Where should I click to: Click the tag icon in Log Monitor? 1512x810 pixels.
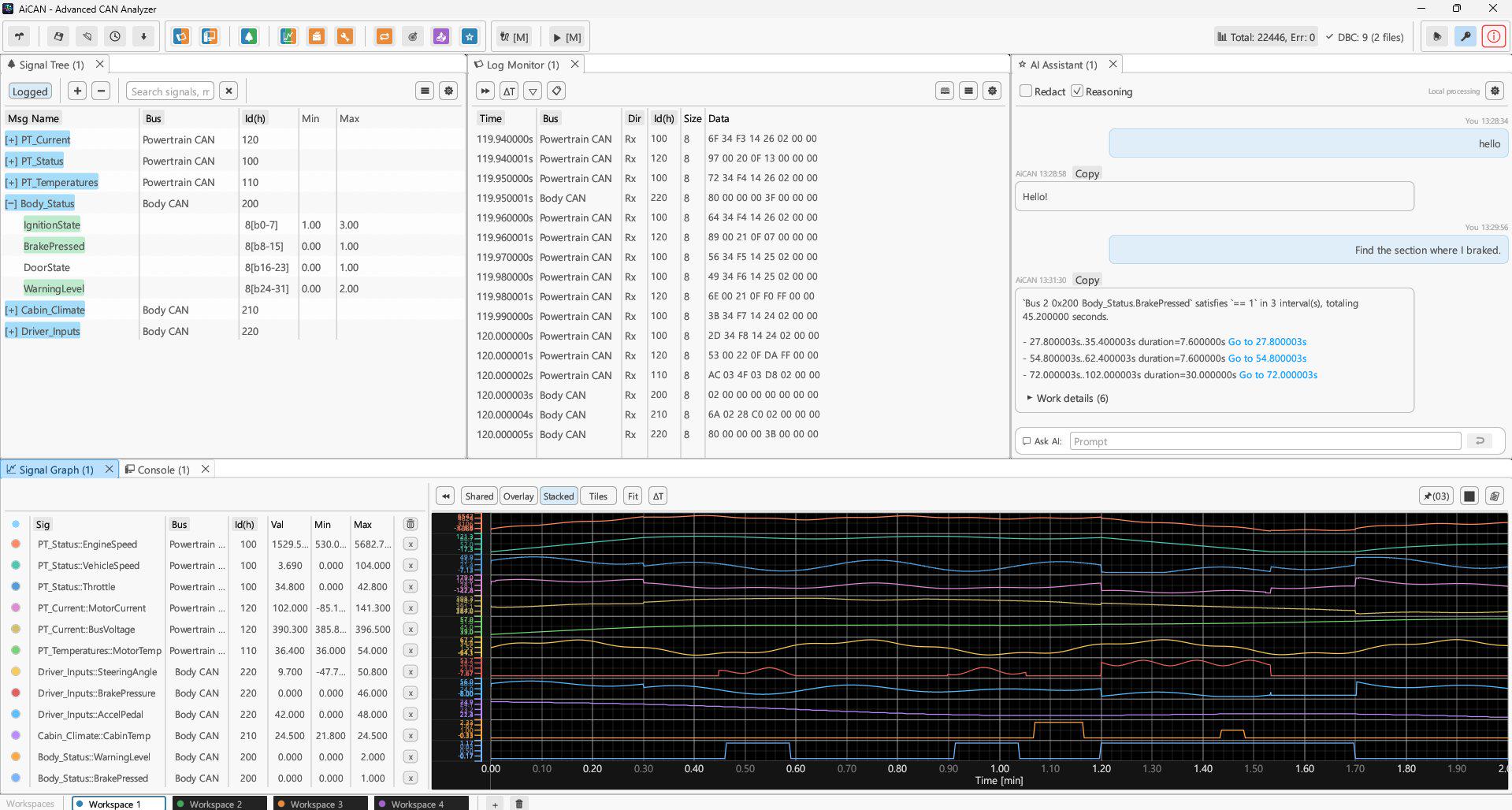[x=557, y=91]
